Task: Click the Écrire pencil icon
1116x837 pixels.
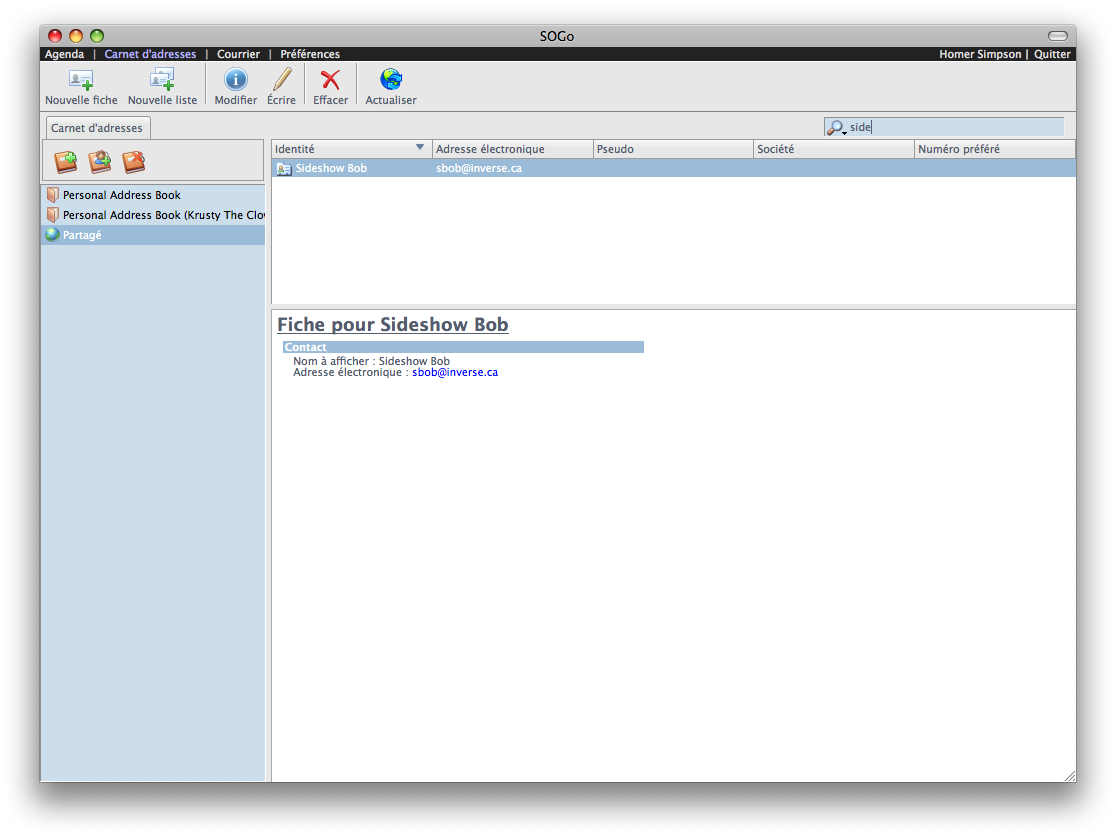Action: click(282, 79)
